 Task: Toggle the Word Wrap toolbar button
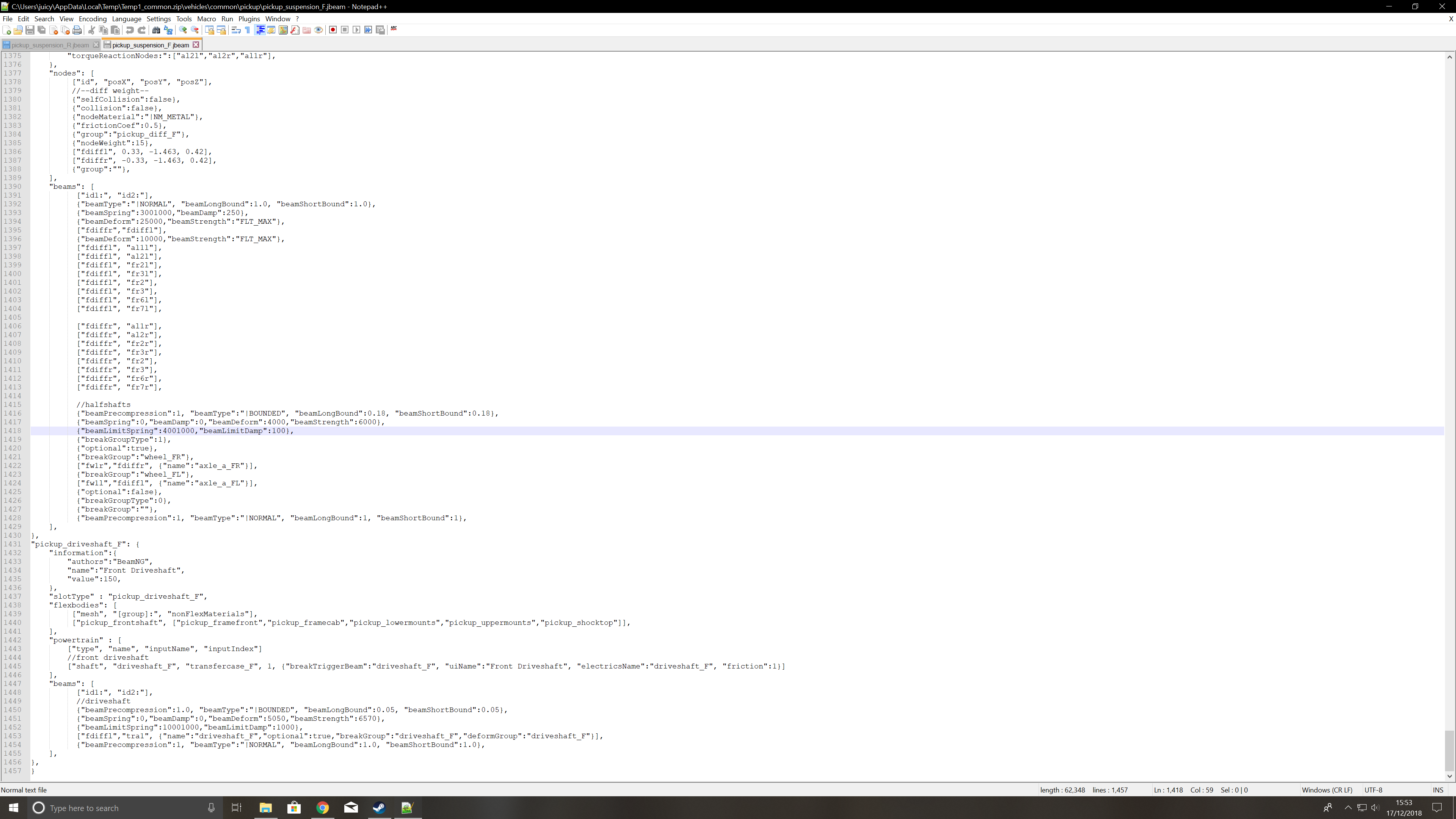point(236,30)
